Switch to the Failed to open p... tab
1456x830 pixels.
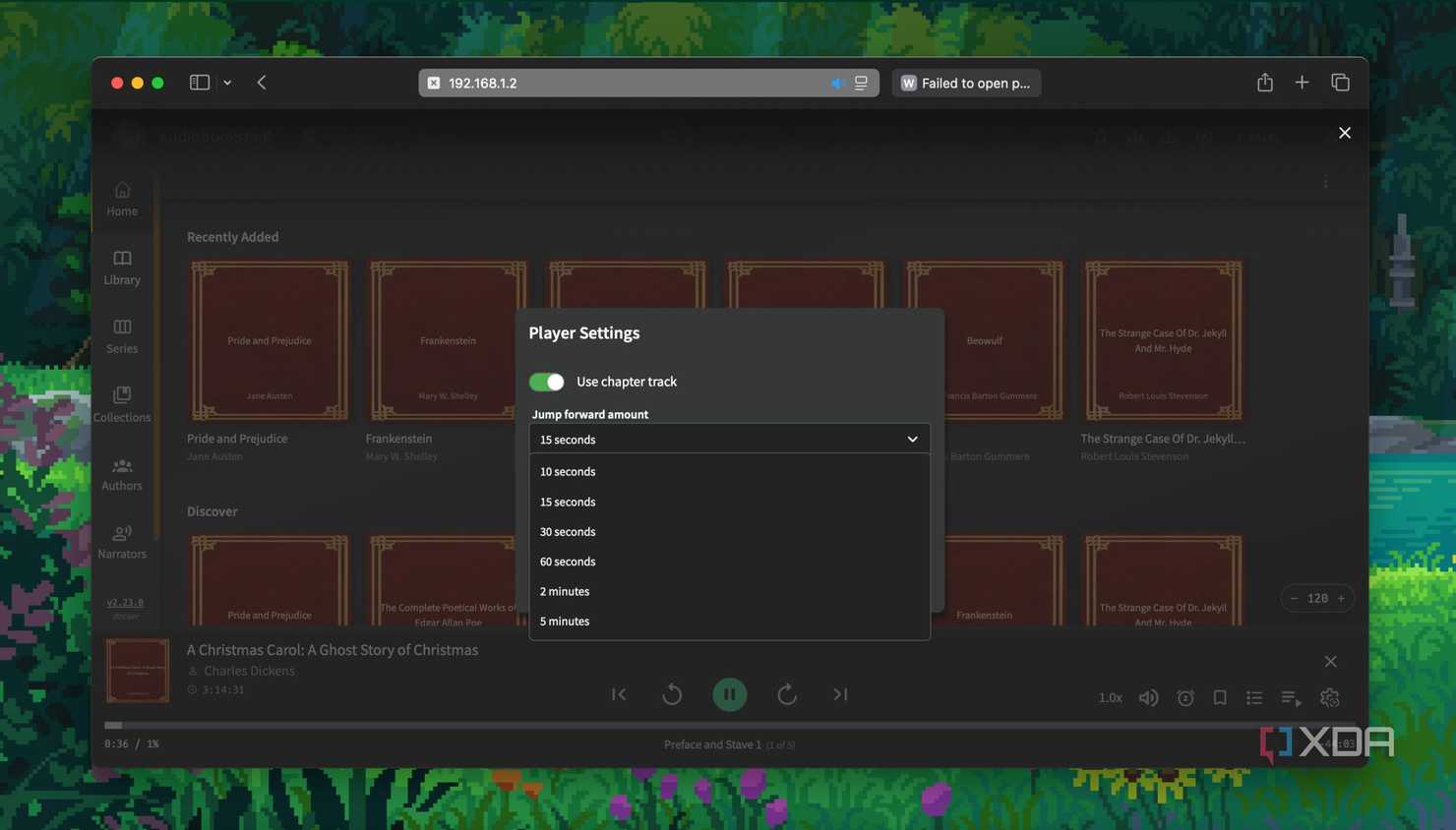[966, 83]
